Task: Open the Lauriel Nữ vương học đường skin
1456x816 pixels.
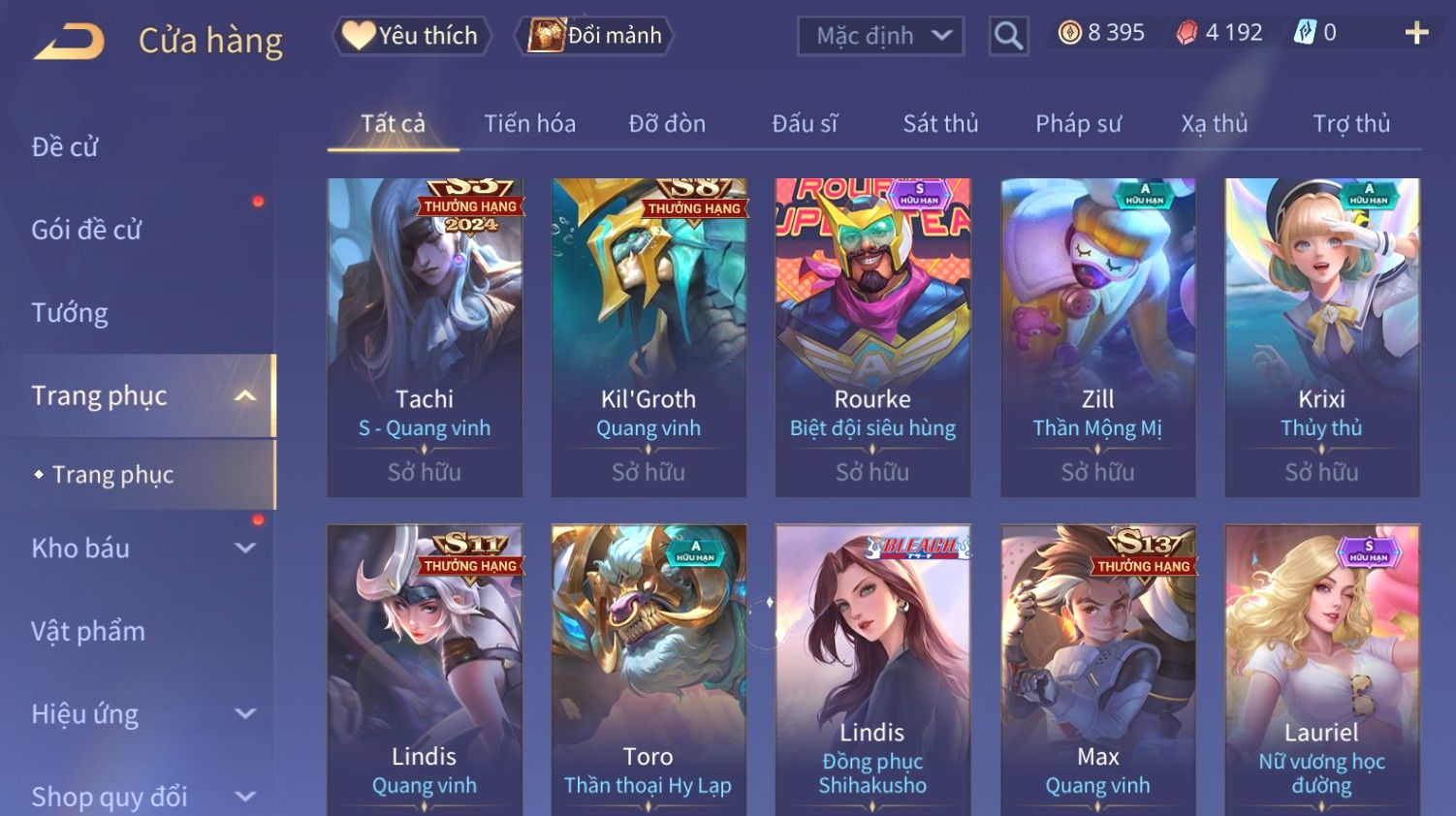Action: 1322,669
